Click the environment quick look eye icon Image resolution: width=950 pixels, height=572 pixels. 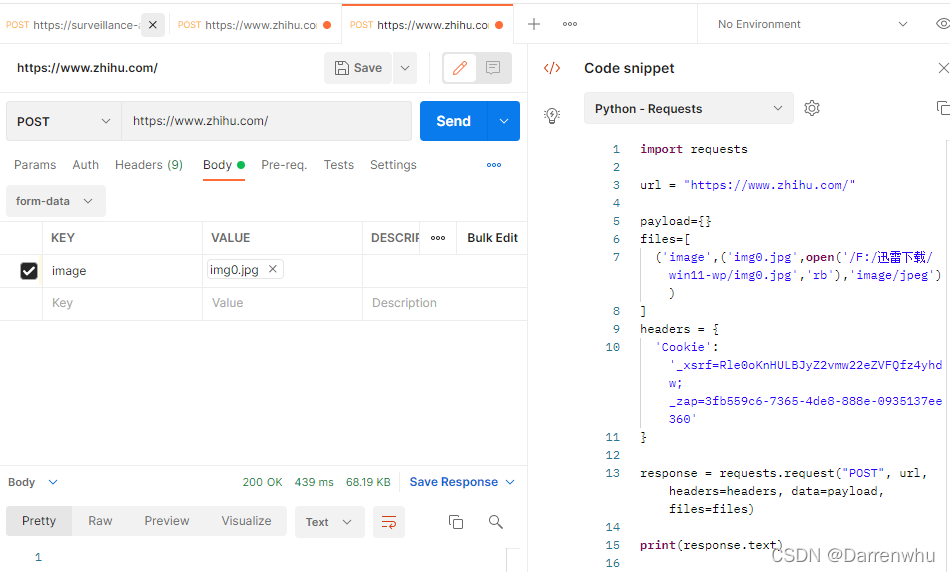(941, 24)
